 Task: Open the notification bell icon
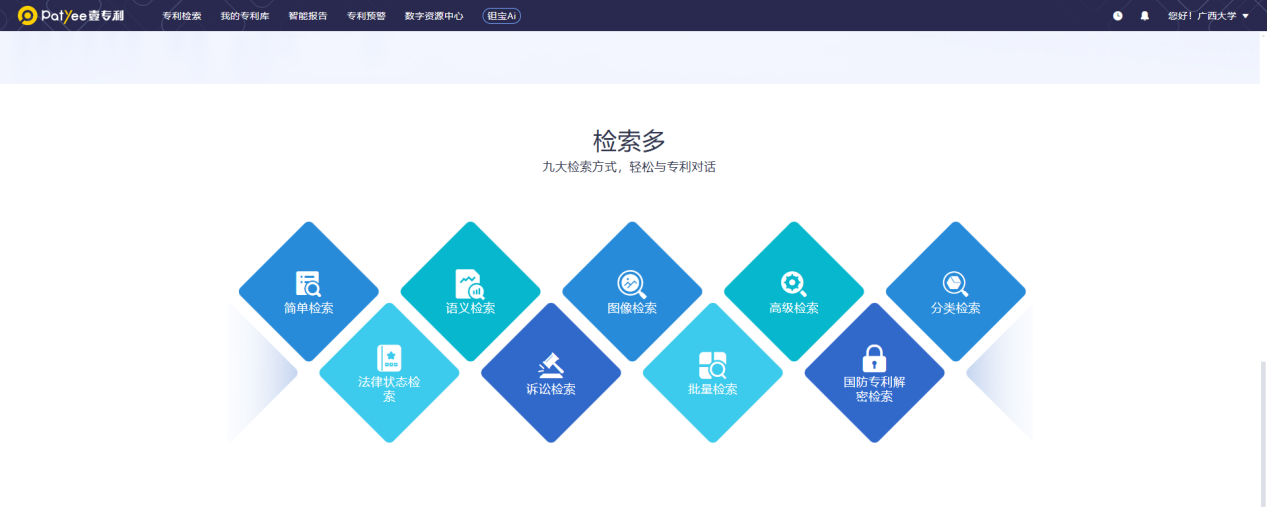1145,16
